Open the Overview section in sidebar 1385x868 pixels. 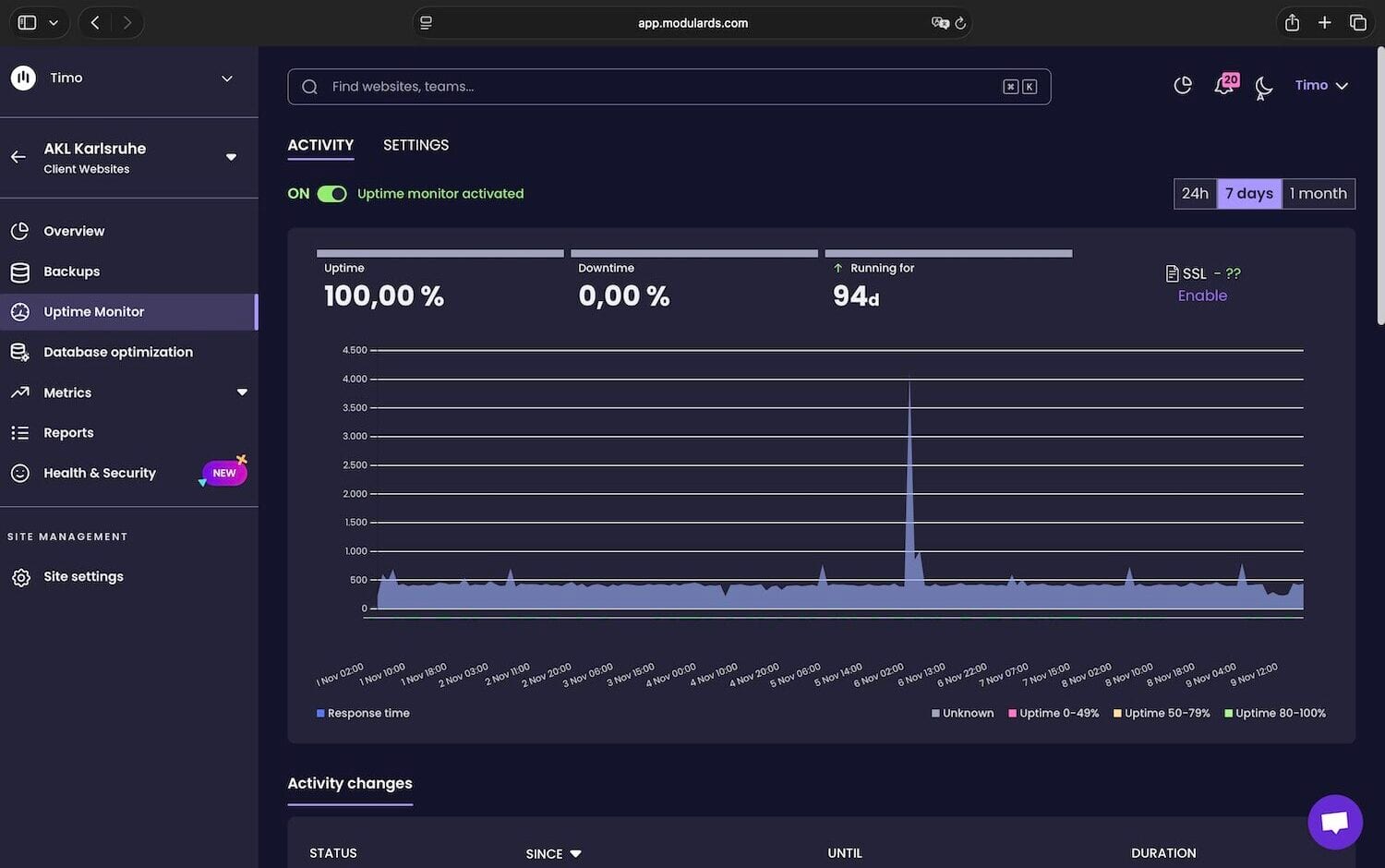(x=74, y=230)
